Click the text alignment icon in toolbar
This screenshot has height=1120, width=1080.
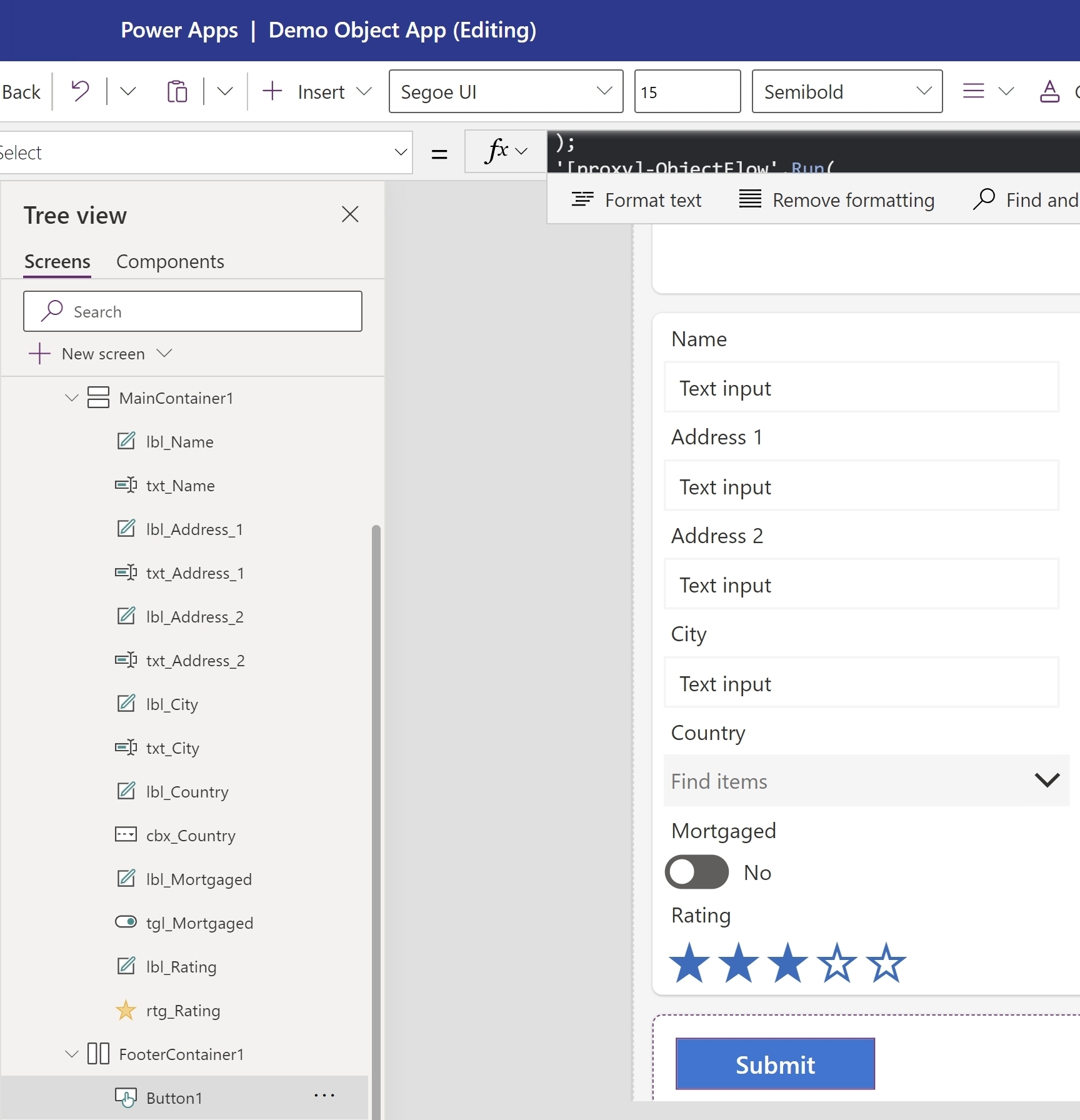(973, 91)
